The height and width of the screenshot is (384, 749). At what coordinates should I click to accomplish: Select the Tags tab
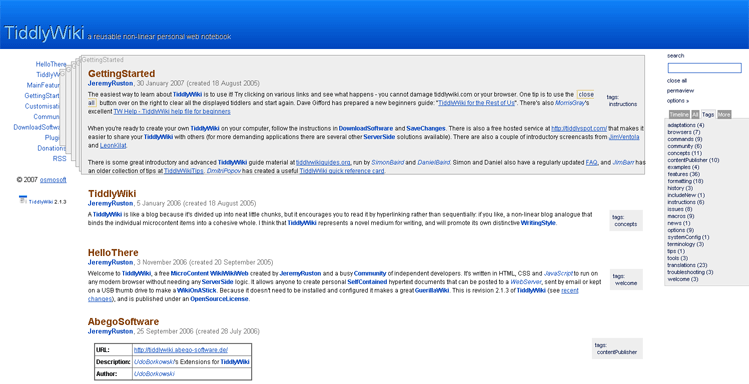708,115
